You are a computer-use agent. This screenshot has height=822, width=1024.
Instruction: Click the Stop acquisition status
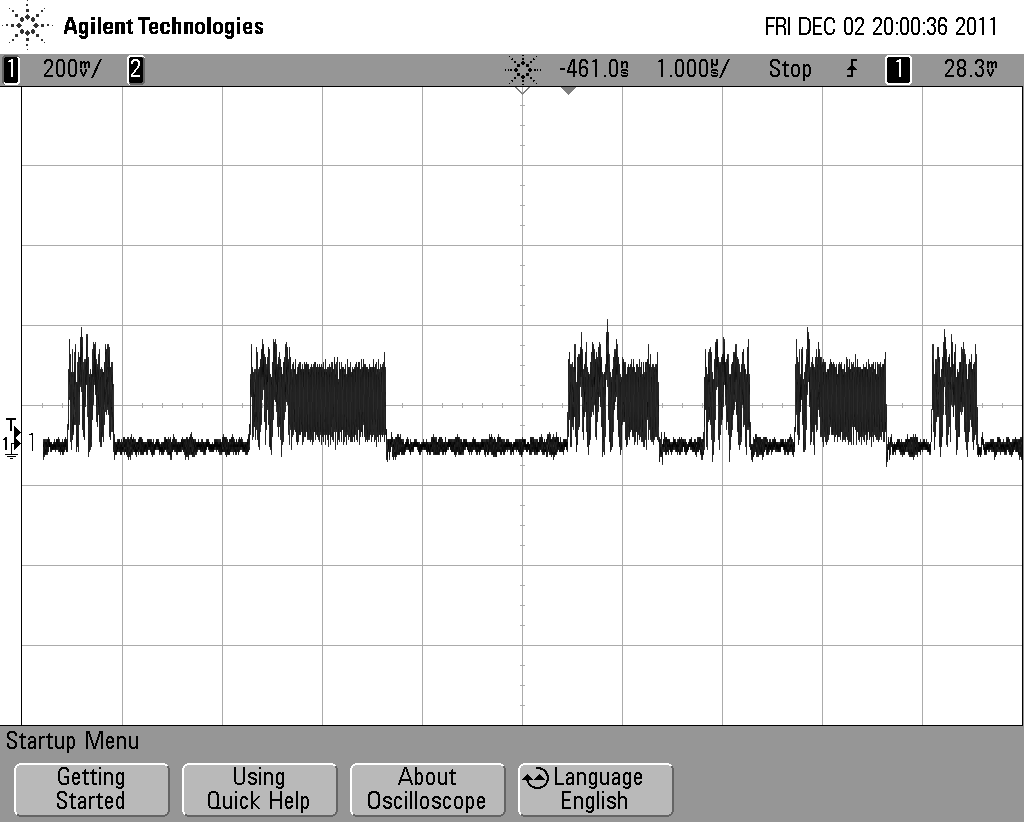point(790,69)
